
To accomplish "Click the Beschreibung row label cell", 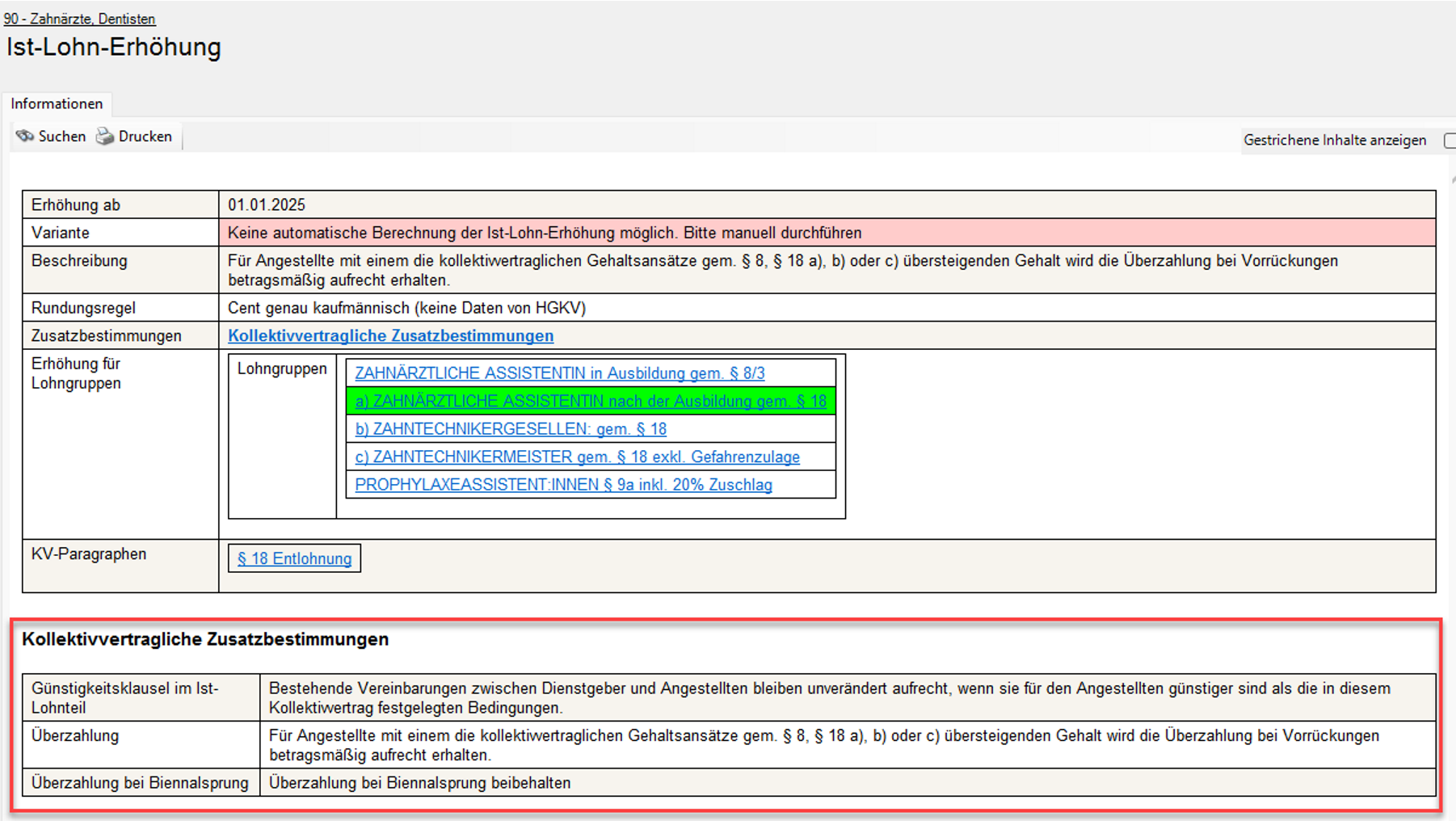I will [79, 261].
